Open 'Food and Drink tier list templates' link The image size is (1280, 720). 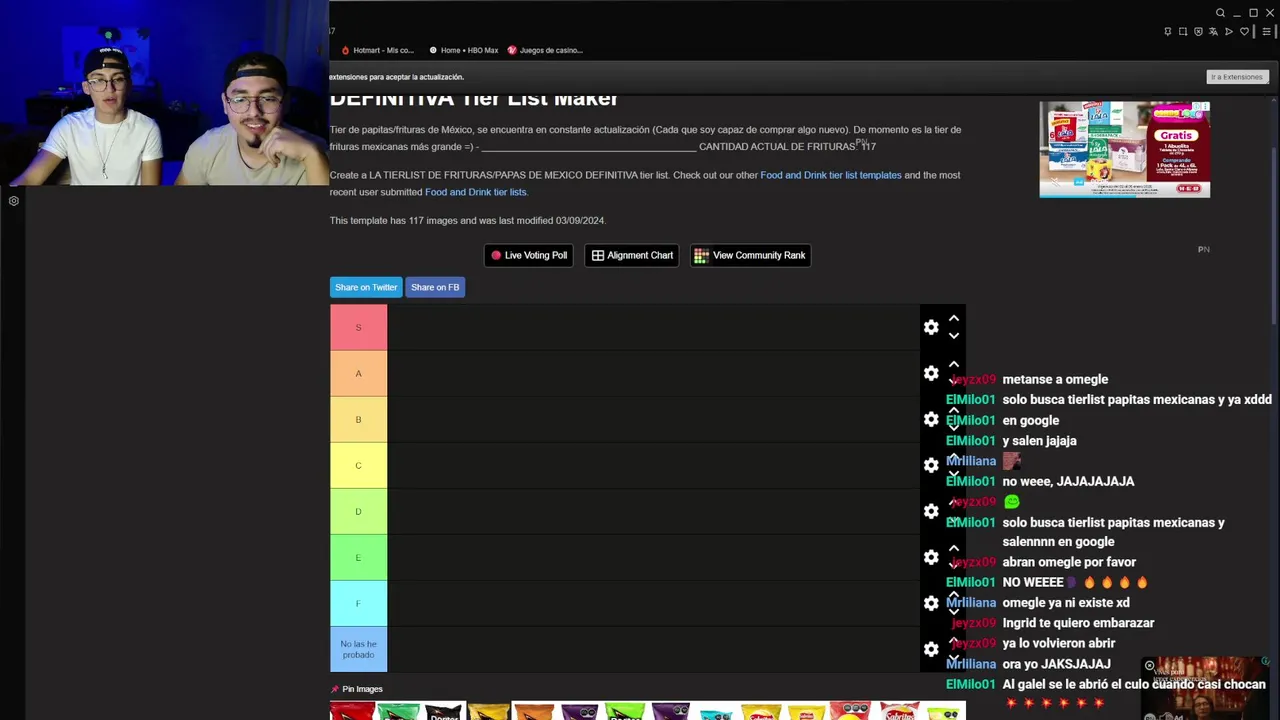pyautogui.click(x=831, y=175)
